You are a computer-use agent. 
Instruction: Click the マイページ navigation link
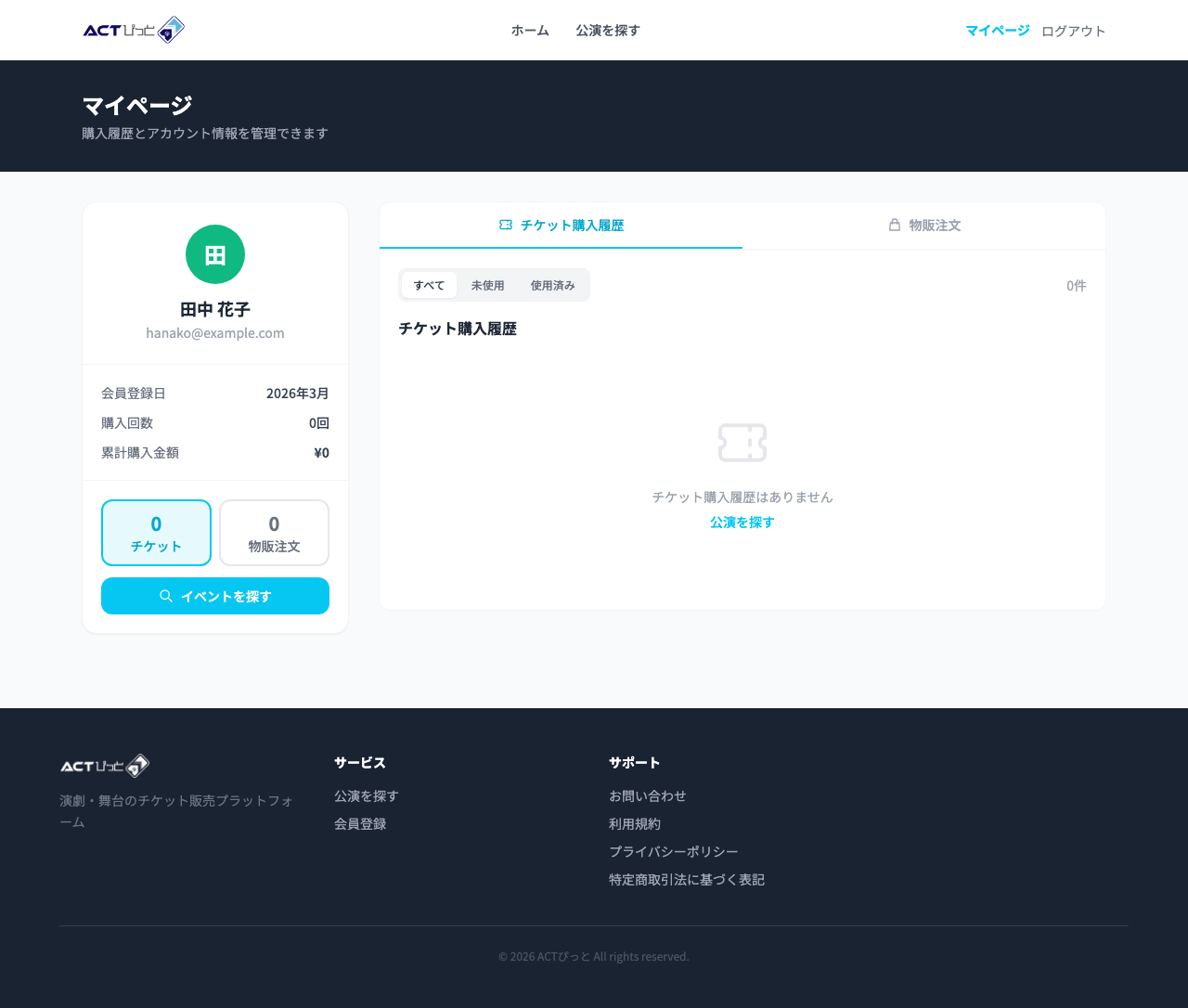(x=997, y=30)
